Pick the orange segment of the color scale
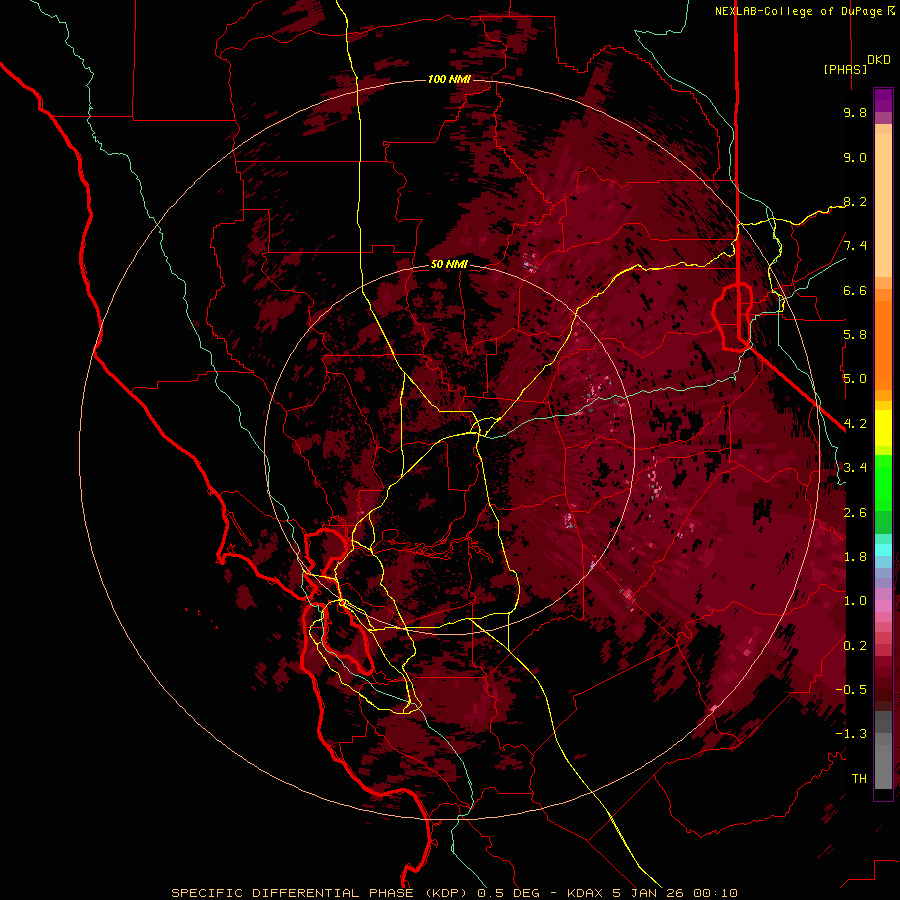Viewport: 900px width, 900px height. 883,344
